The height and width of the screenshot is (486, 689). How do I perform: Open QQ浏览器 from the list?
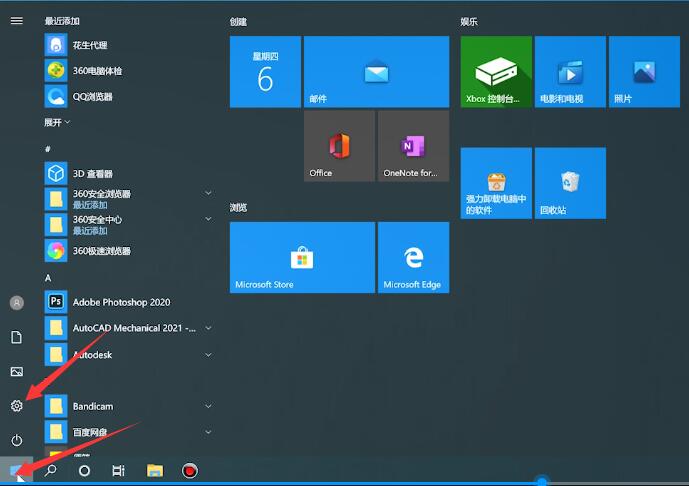pos(128,96)
